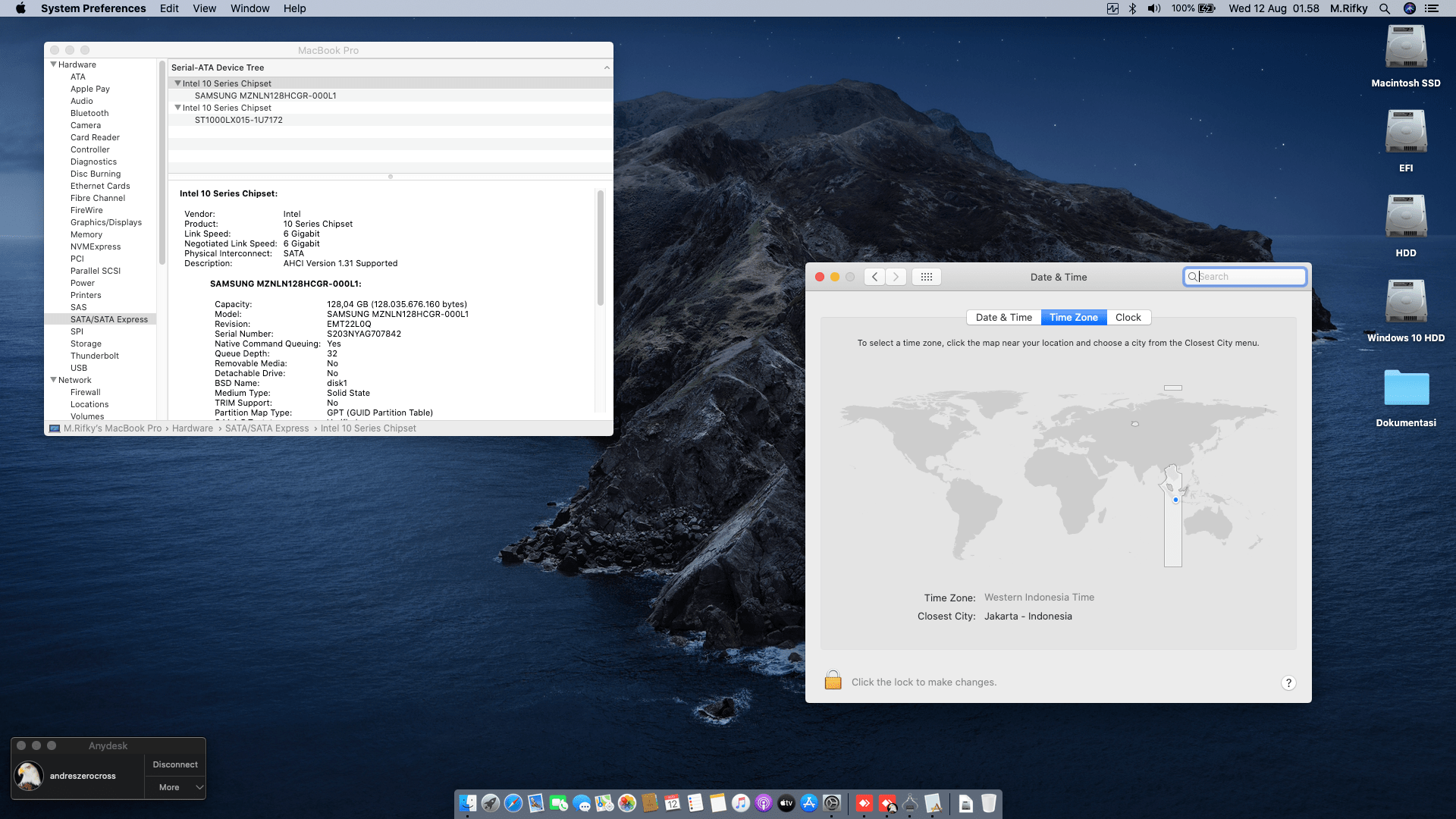The image size is (1456, 819).
Task: Open the help question mark button
Action: click(1288, 682)
